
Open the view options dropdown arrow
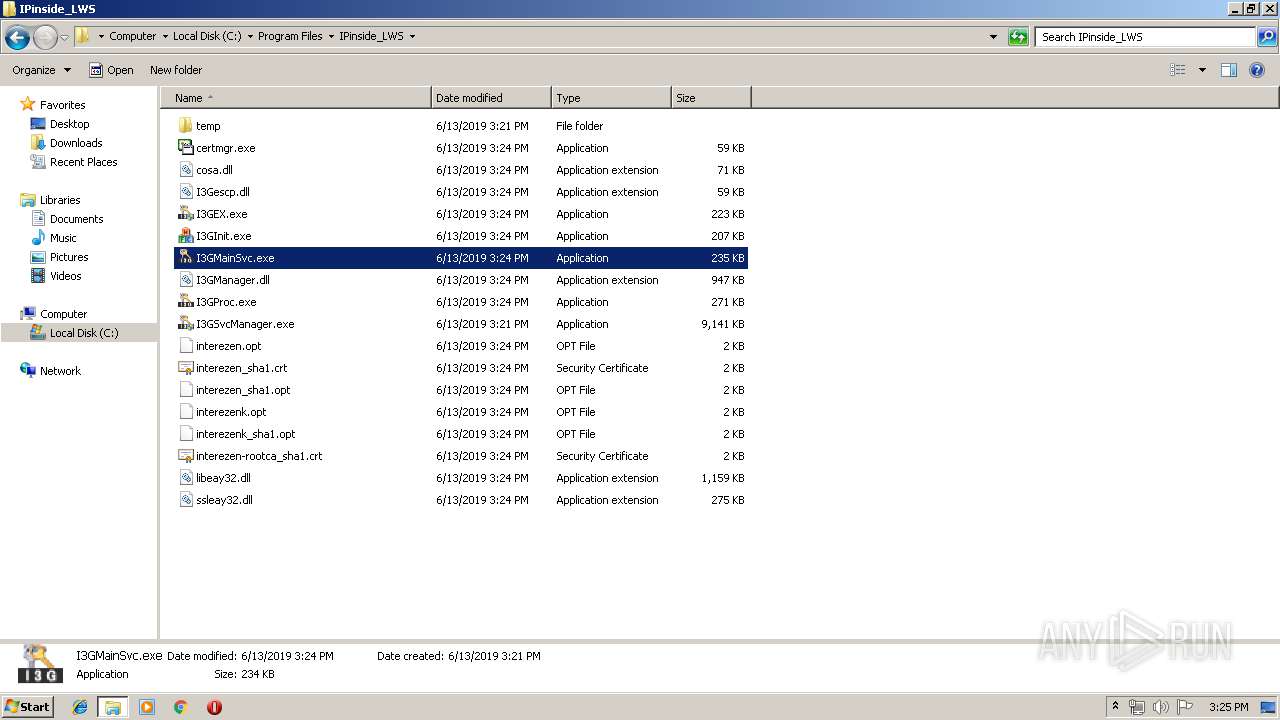tap(1202, 70)
